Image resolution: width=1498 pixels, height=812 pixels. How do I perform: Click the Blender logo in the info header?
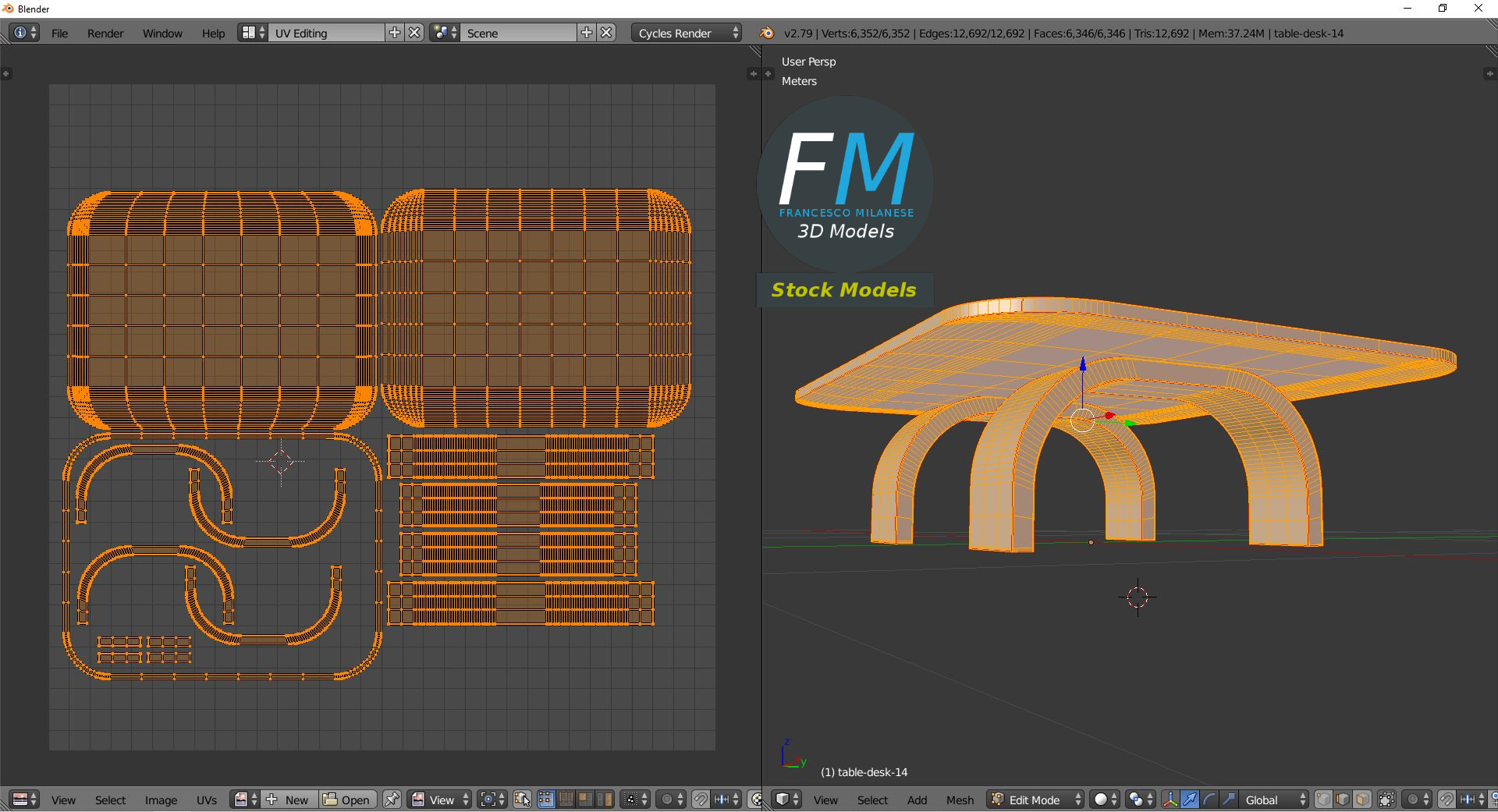pyautogui.click(x=767, y=33)
